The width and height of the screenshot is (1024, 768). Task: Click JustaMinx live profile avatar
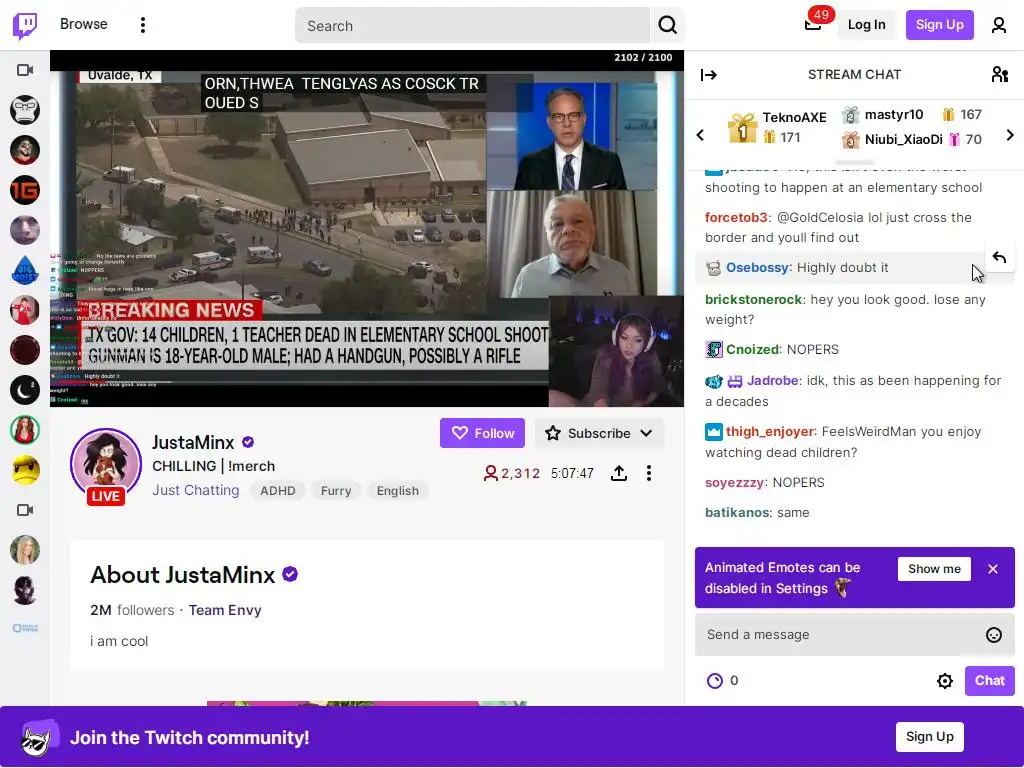[x=106, y=466]
